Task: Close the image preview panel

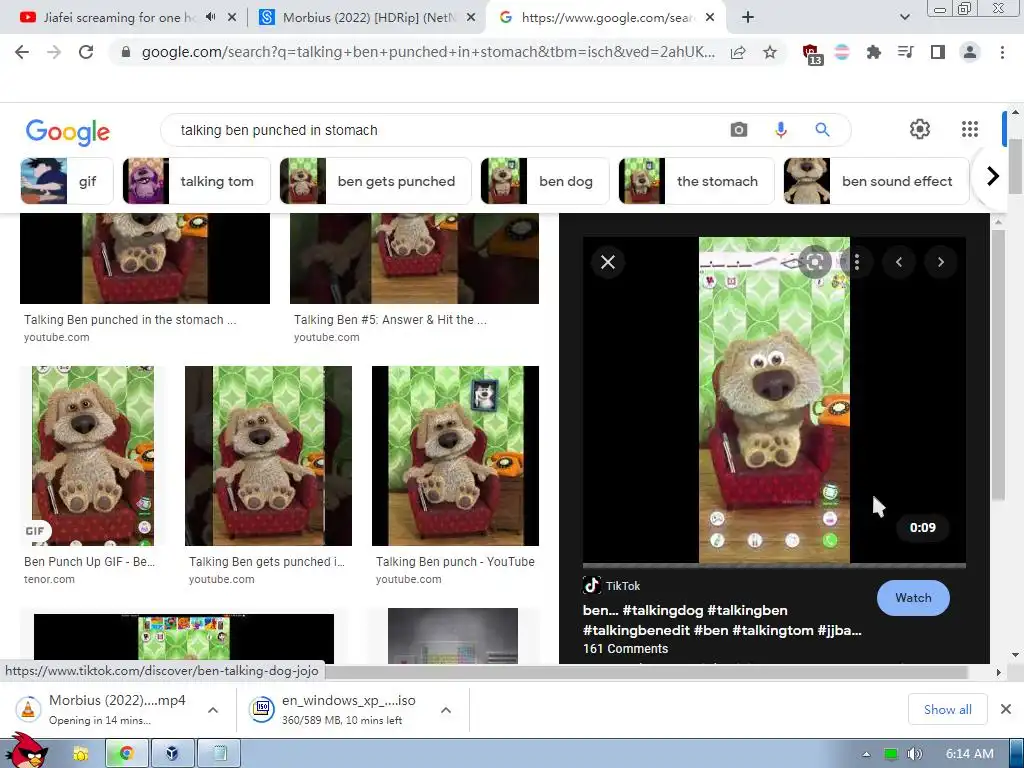Action: tap(607, 263)
